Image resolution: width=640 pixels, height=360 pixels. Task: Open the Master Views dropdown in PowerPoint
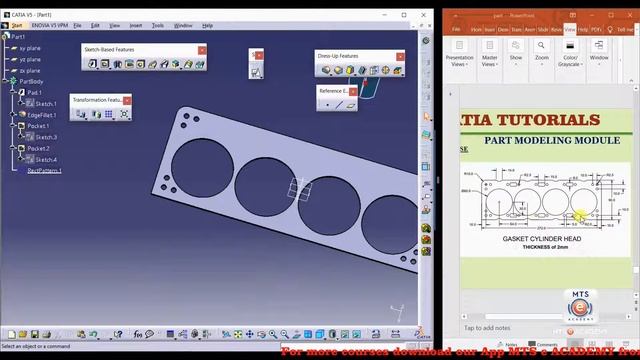tap(489, 54)
